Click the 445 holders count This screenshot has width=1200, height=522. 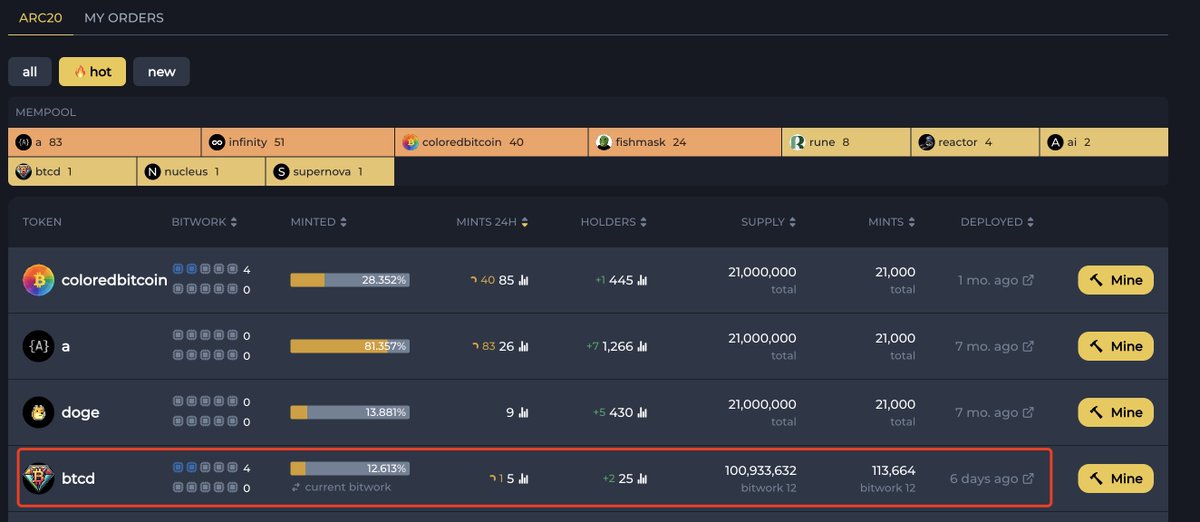(x=621, y=280)
